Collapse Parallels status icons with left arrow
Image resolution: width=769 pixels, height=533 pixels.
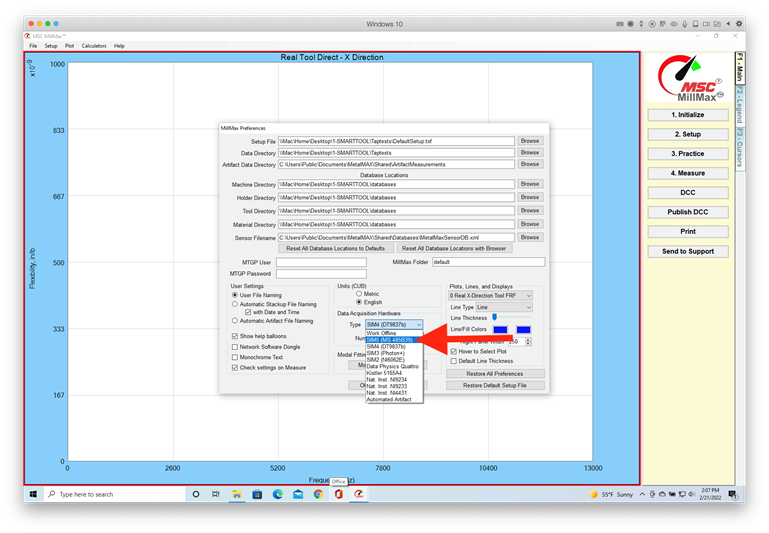728,24
